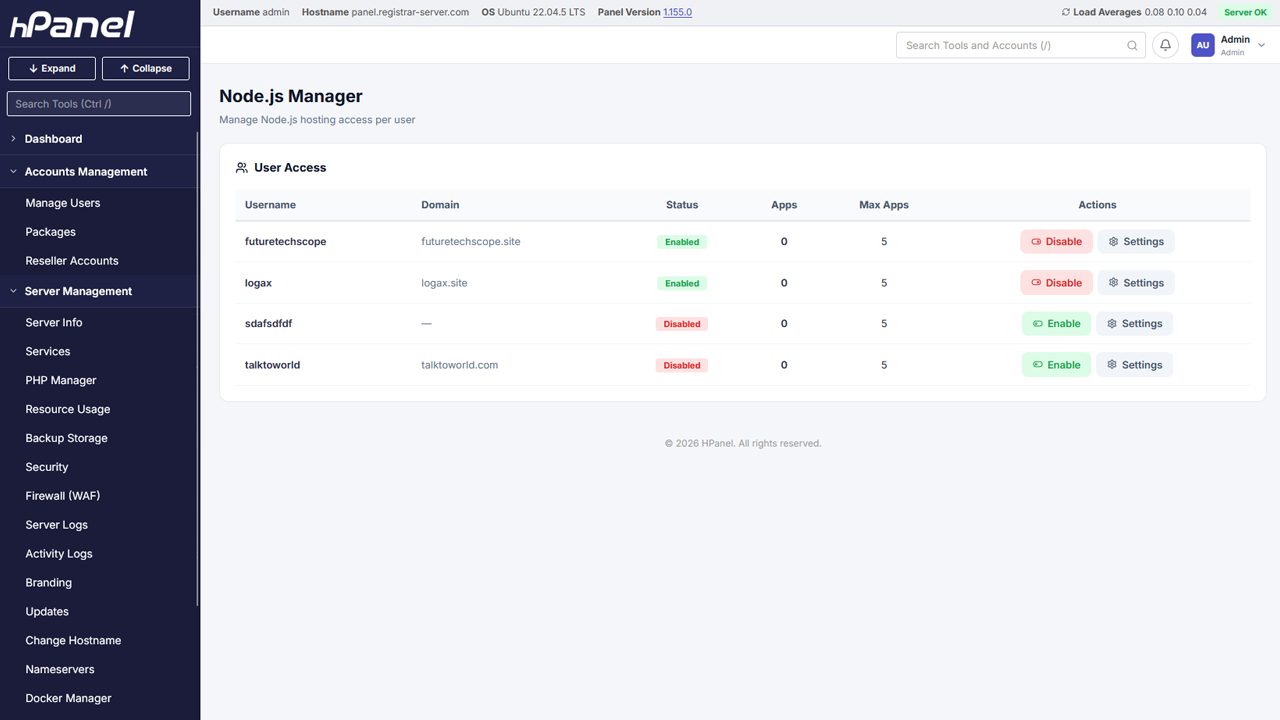Click the hPanel logo

72,25
